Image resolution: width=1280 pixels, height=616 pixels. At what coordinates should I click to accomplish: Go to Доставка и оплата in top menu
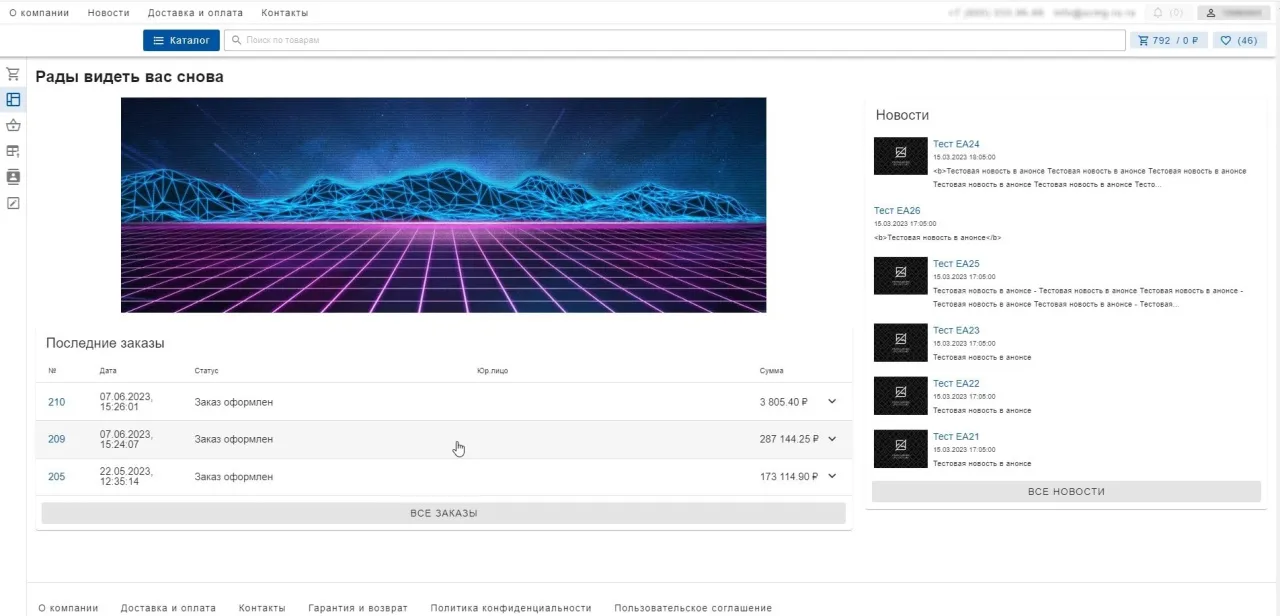pyautogui.click(x=195, y=13)
